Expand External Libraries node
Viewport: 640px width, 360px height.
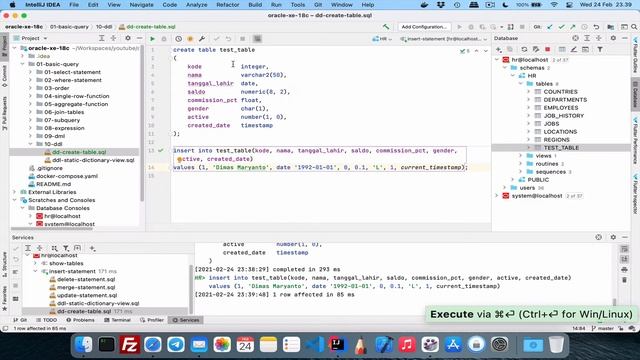pyautogui.click(x=15, y=192)
